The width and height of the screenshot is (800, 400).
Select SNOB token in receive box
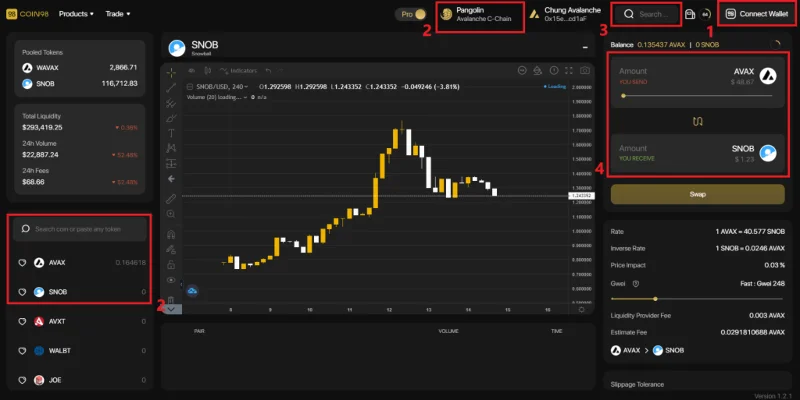click(x=755, y=153)
